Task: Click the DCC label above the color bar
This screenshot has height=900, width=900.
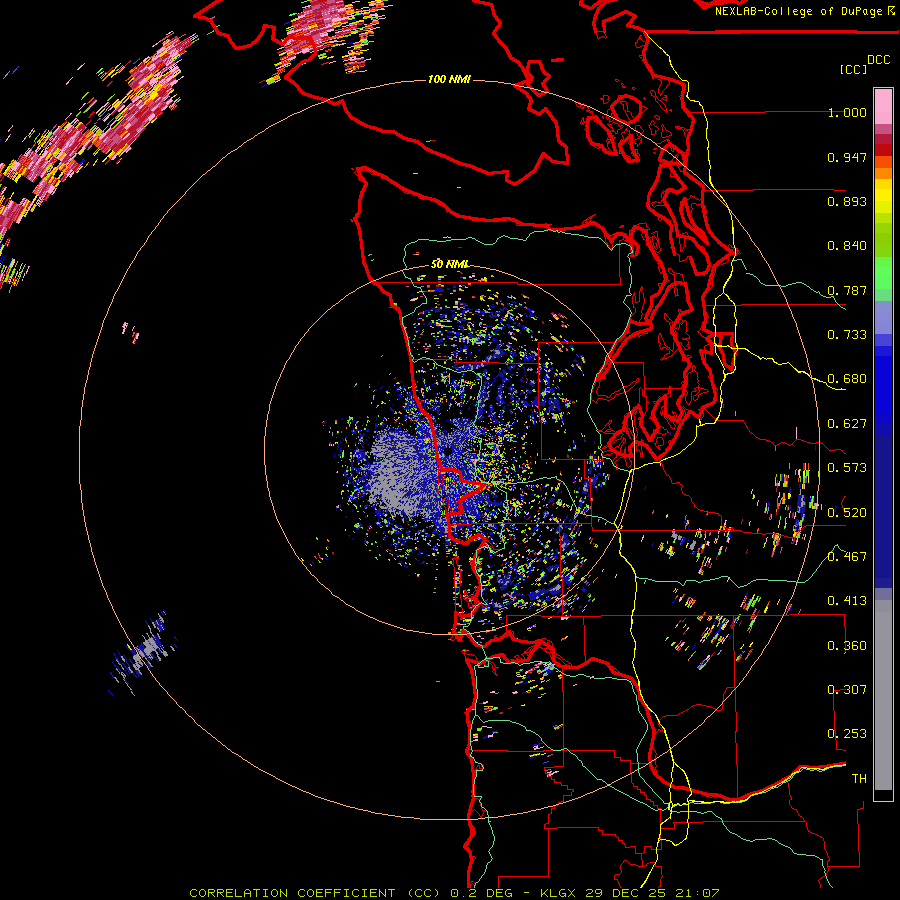Action: point(878,60)
